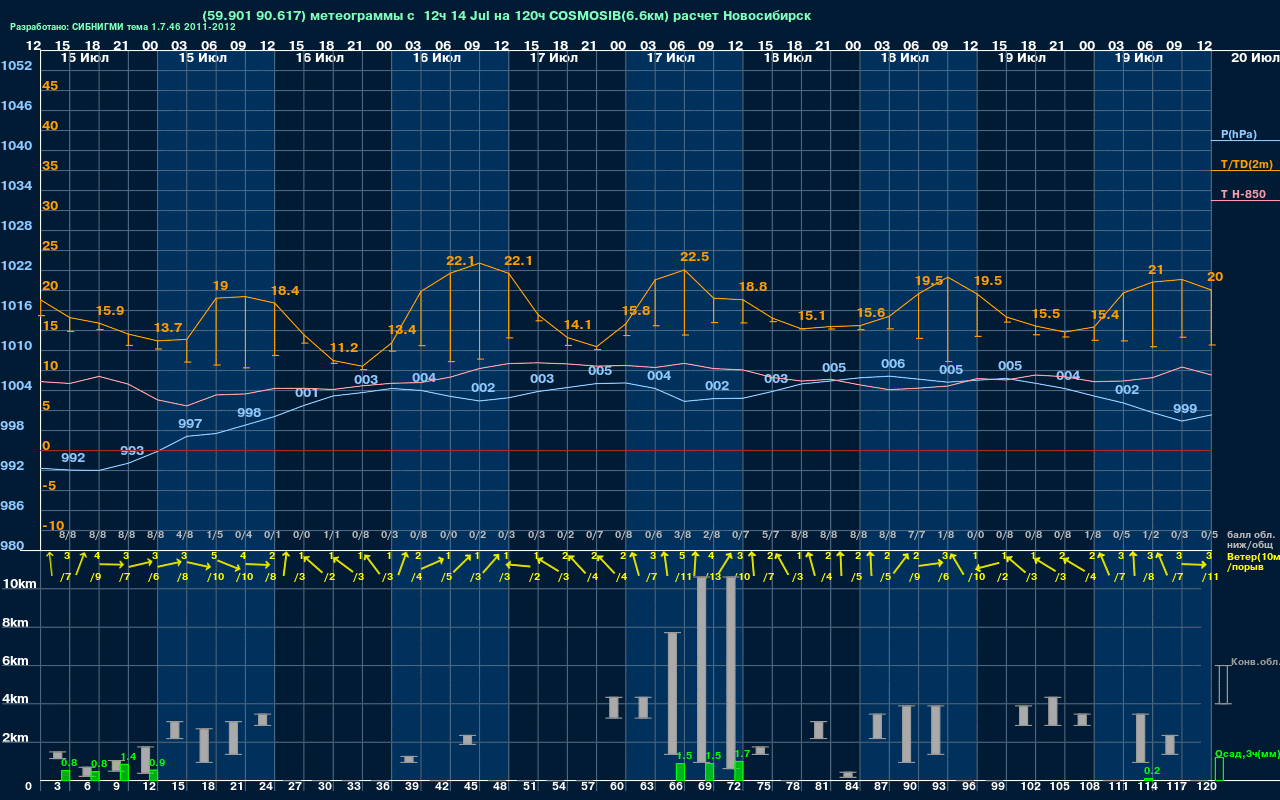1280x800 pixels.
Task: Click the 'балл обл. ниж/общ' legend label
Action: (x=1251, y=540)
